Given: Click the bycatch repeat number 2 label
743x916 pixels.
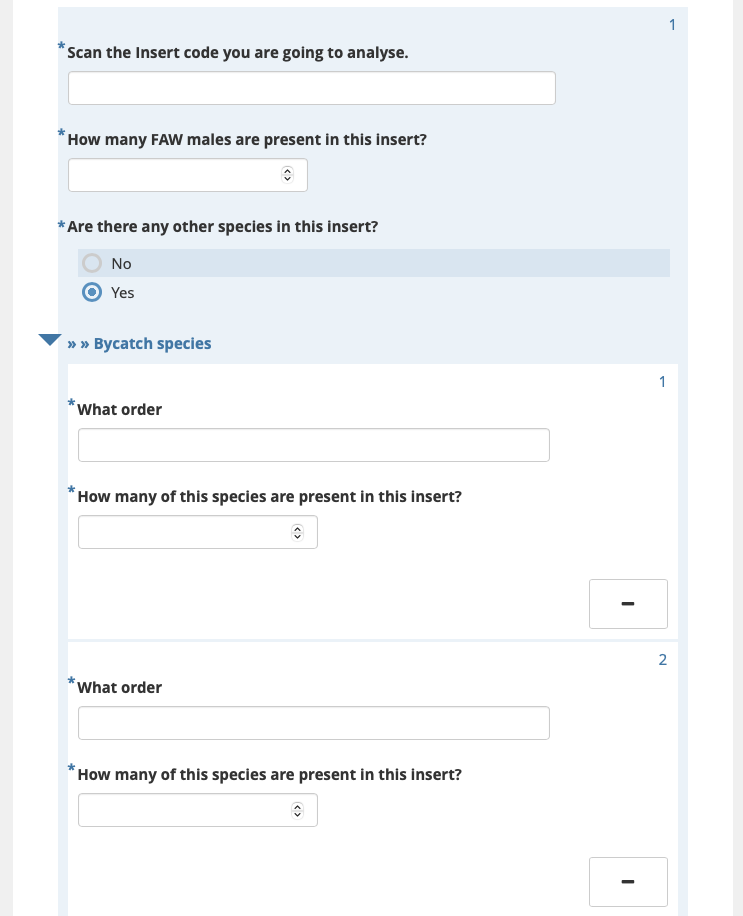Looking at the screenshot, I should tap(662, 660).
